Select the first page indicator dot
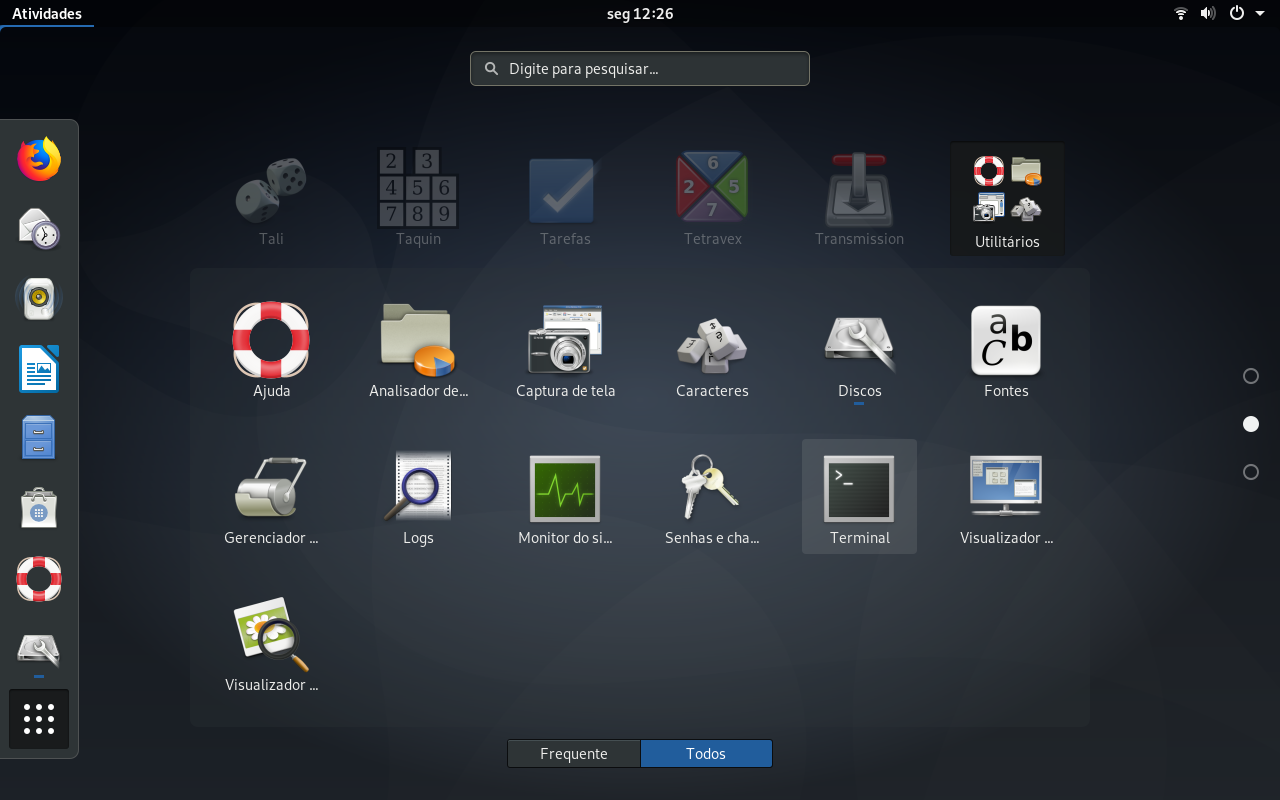This screenshot has width=1280, height=800. [x=1250, y=376]
